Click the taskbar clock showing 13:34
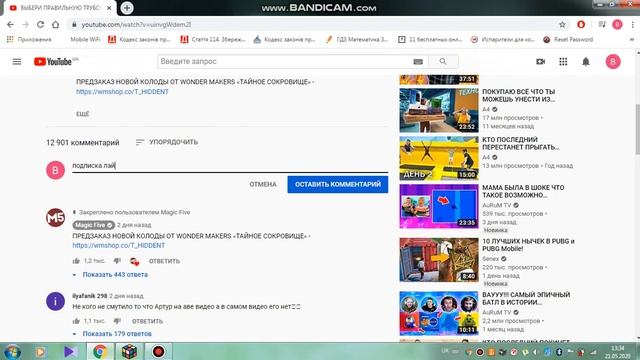Viewport: 640px width, 360px height. point(617,352)
